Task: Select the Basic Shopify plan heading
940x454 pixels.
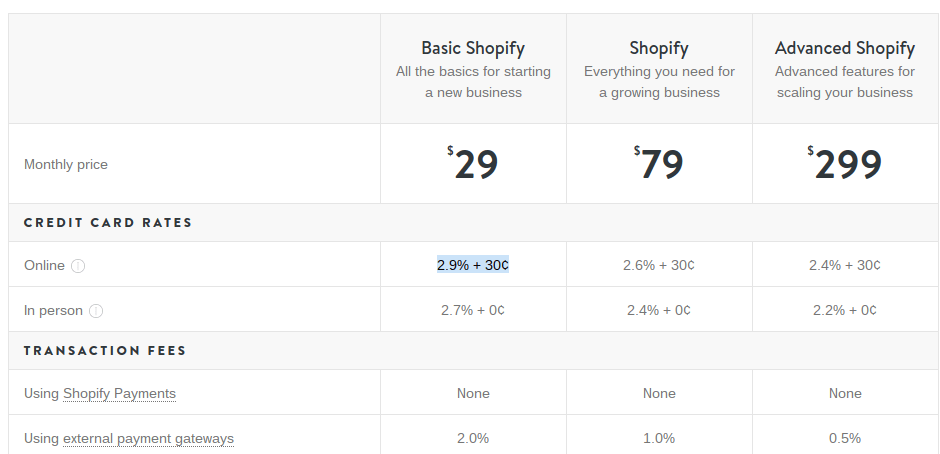Action: (x=473, y=48)
